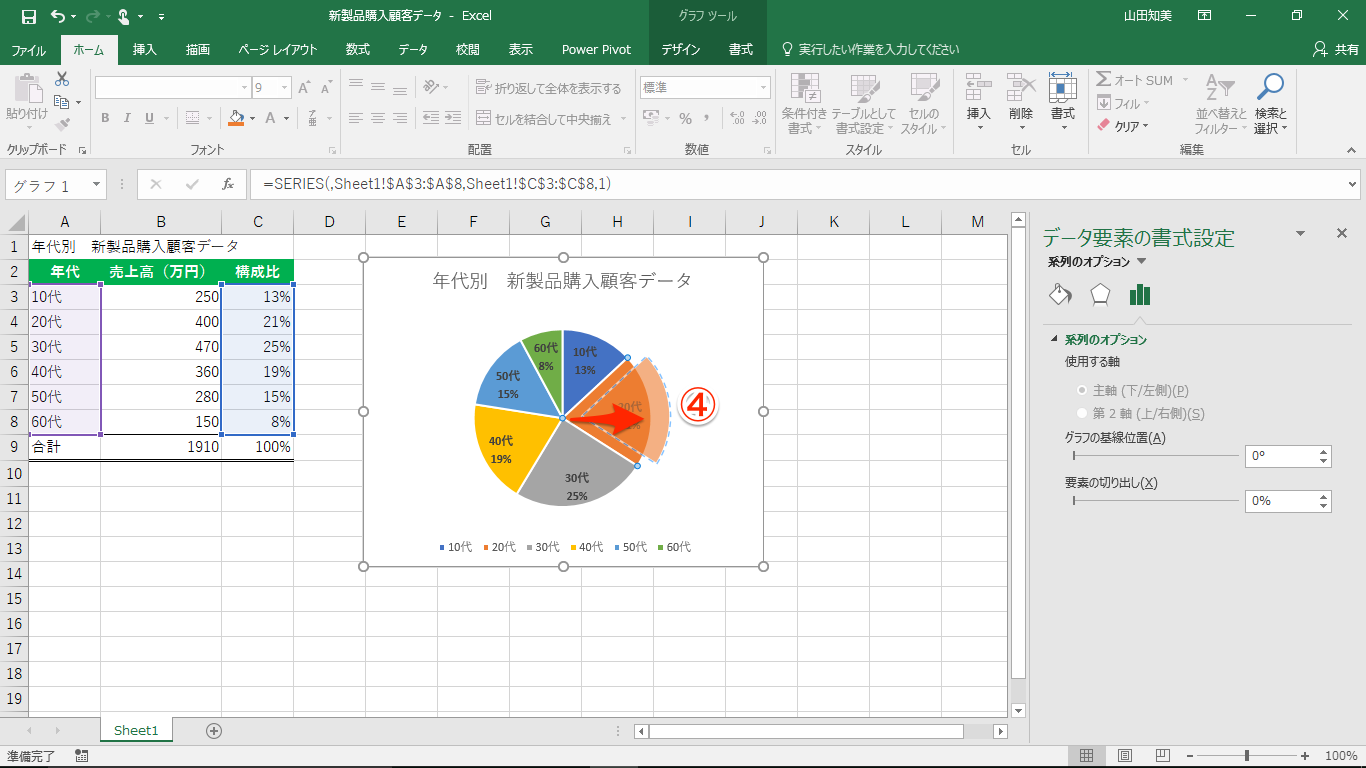The image size is (1366, 768).
Task: Click the Insert Function fx icon
Action: pos(228,185)
